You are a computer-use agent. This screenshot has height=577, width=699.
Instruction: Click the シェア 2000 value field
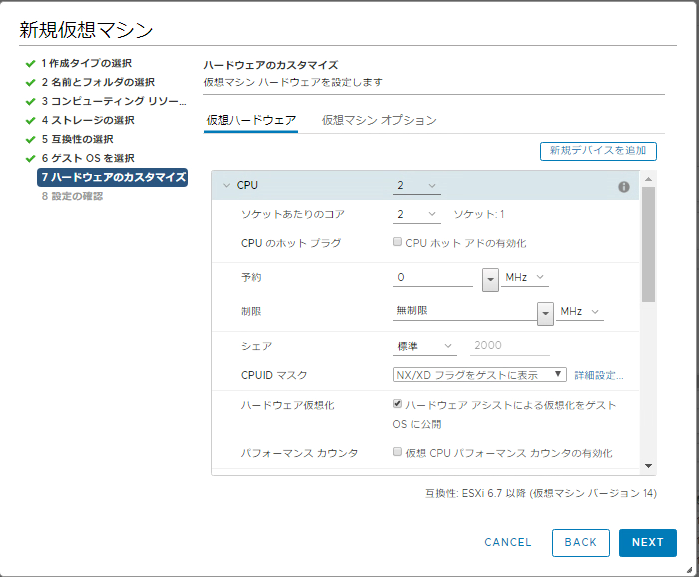pos(510,346)
